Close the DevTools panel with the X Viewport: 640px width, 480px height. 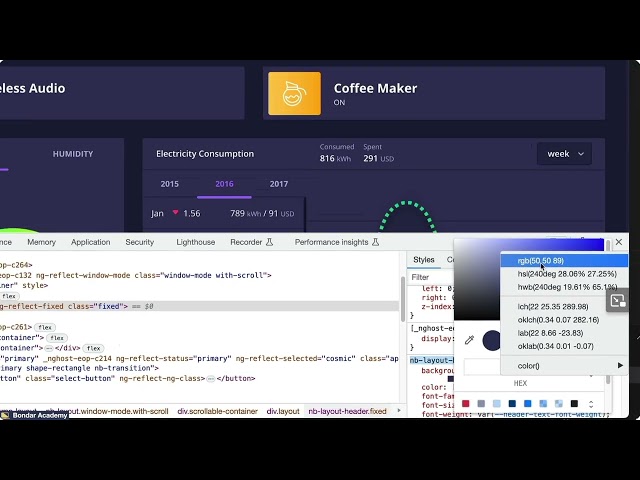[x=619, y=242]
